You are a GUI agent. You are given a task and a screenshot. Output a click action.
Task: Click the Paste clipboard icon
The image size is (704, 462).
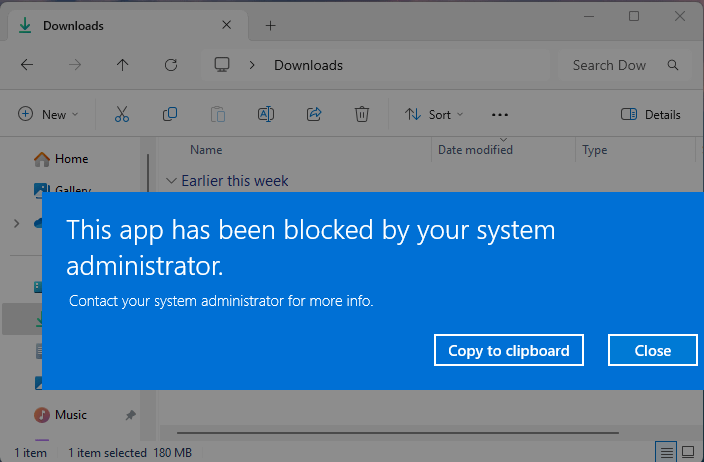pos(218,114)
